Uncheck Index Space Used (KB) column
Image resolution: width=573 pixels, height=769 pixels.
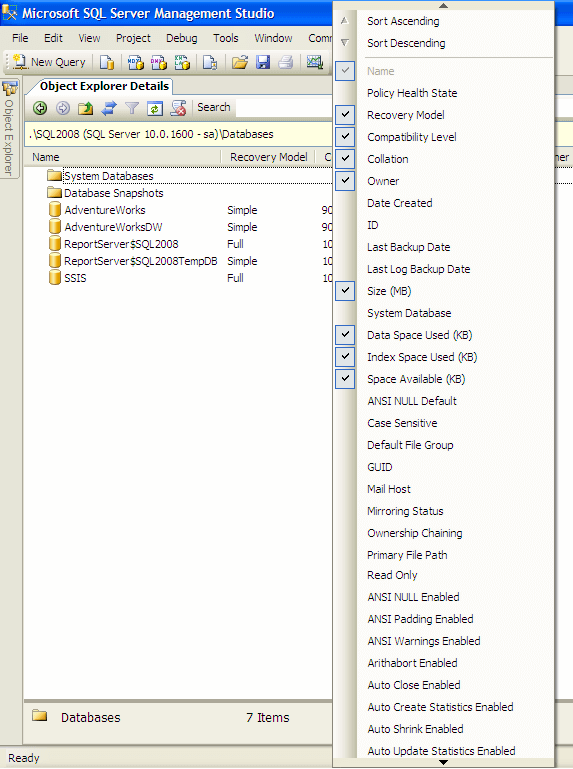(345, 357)
